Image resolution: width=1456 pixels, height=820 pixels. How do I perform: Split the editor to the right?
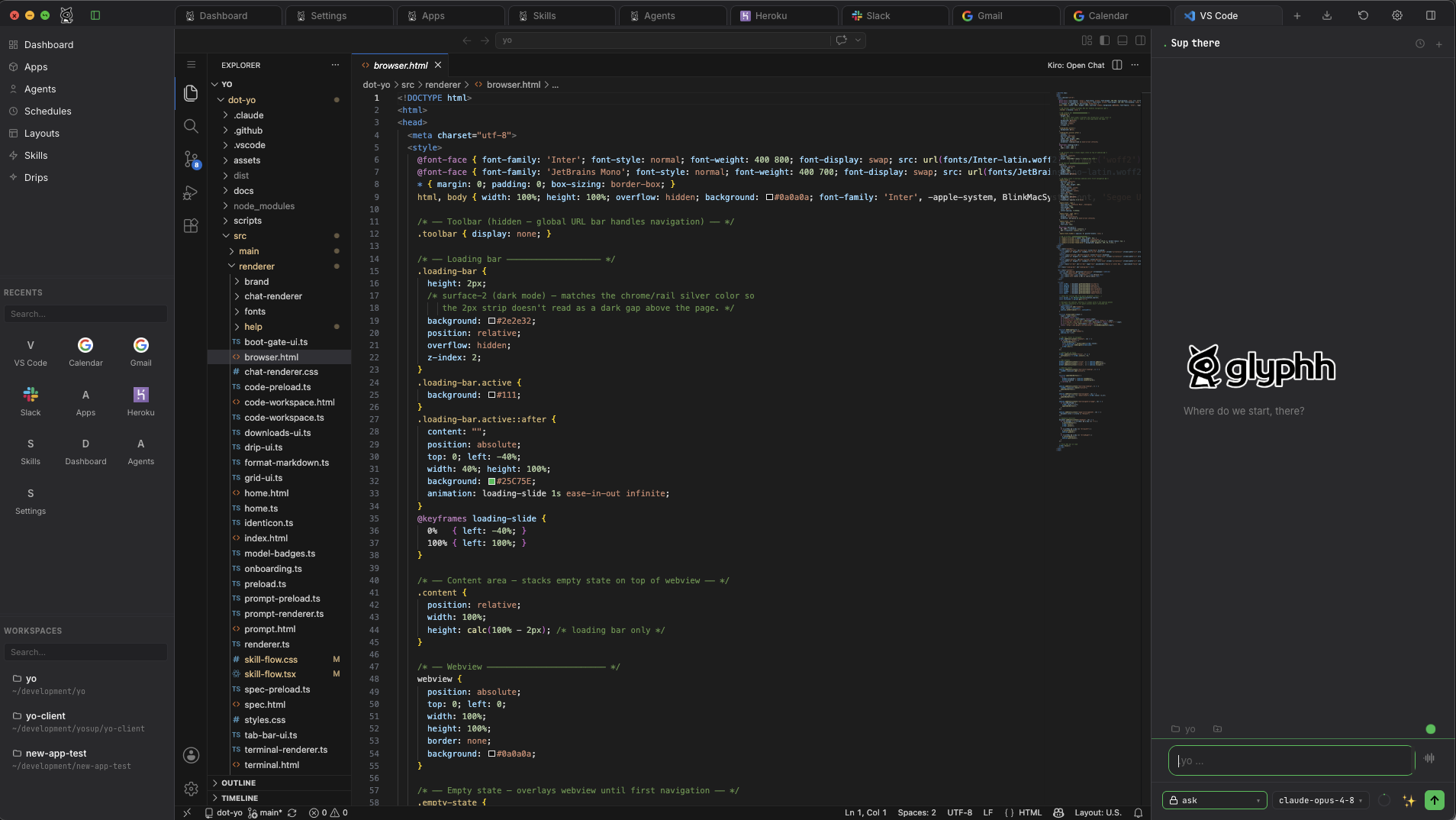[x=1117, y=65]
